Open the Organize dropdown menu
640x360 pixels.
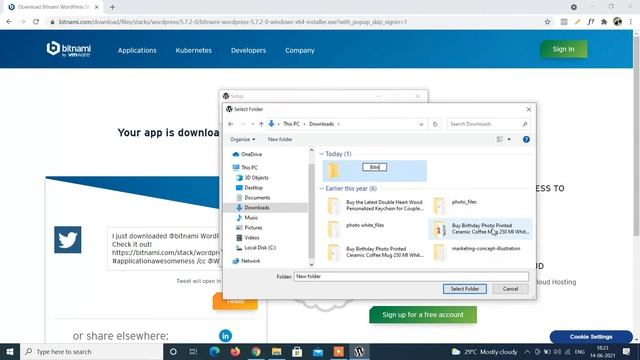pyautogui.click(x=242, y=140)
